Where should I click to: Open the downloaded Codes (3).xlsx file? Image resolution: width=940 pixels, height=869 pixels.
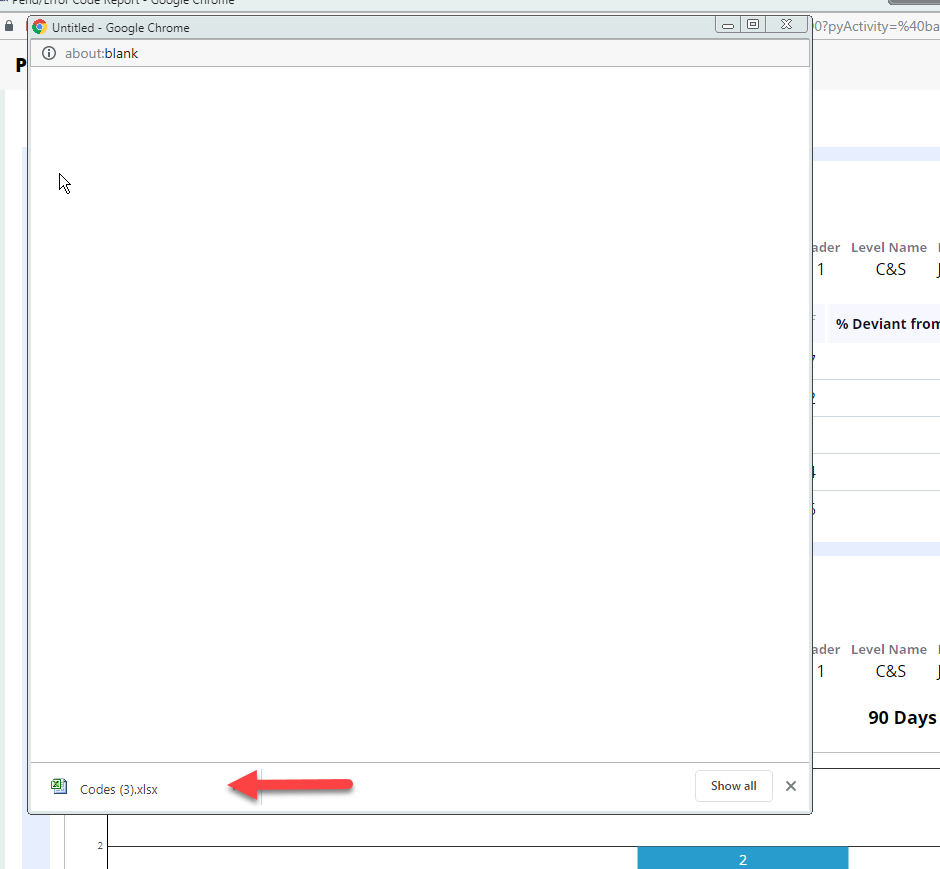[119, 789]
